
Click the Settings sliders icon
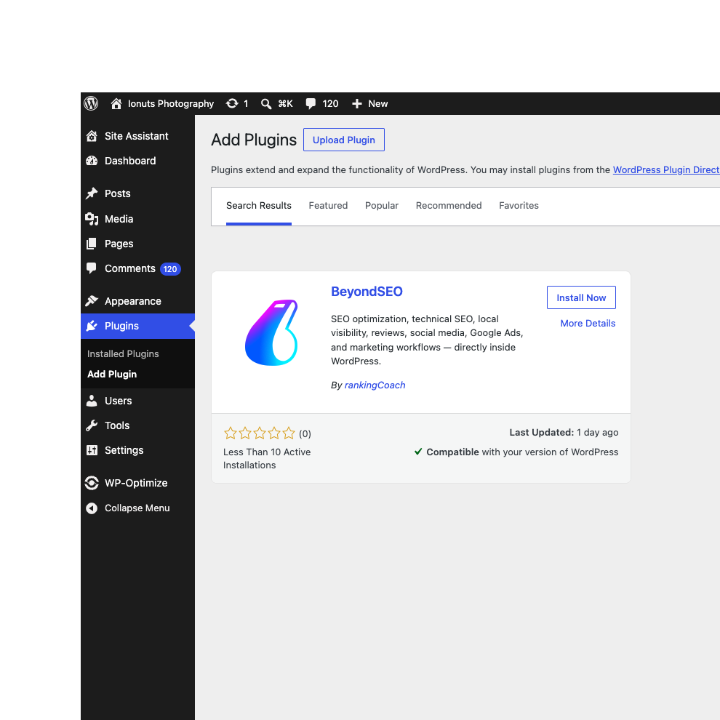[92, 450]
